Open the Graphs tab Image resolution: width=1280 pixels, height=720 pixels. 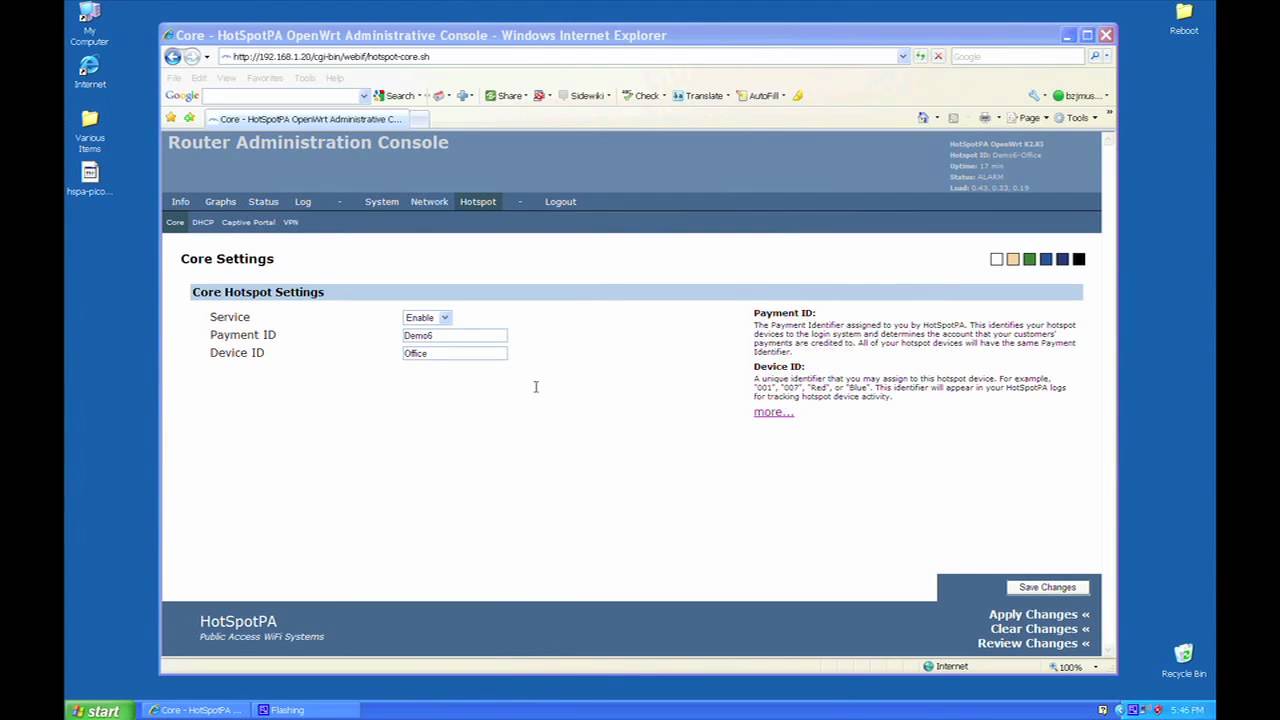[221, 202]
